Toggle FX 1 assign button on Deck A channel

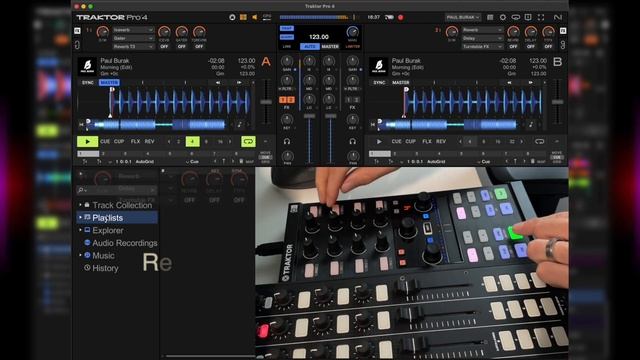(283, 100)
